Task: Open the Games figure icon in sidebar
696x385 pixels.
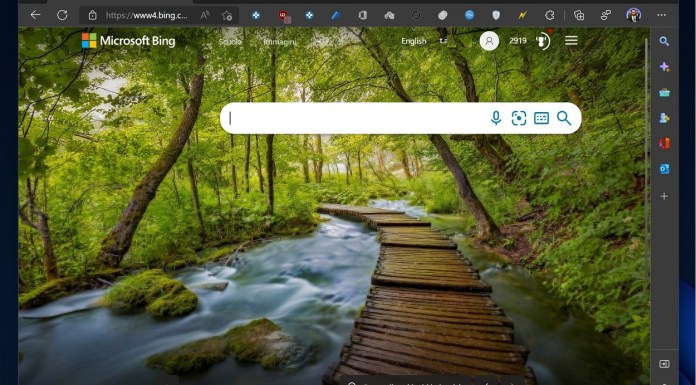Action: click(664, 118)
